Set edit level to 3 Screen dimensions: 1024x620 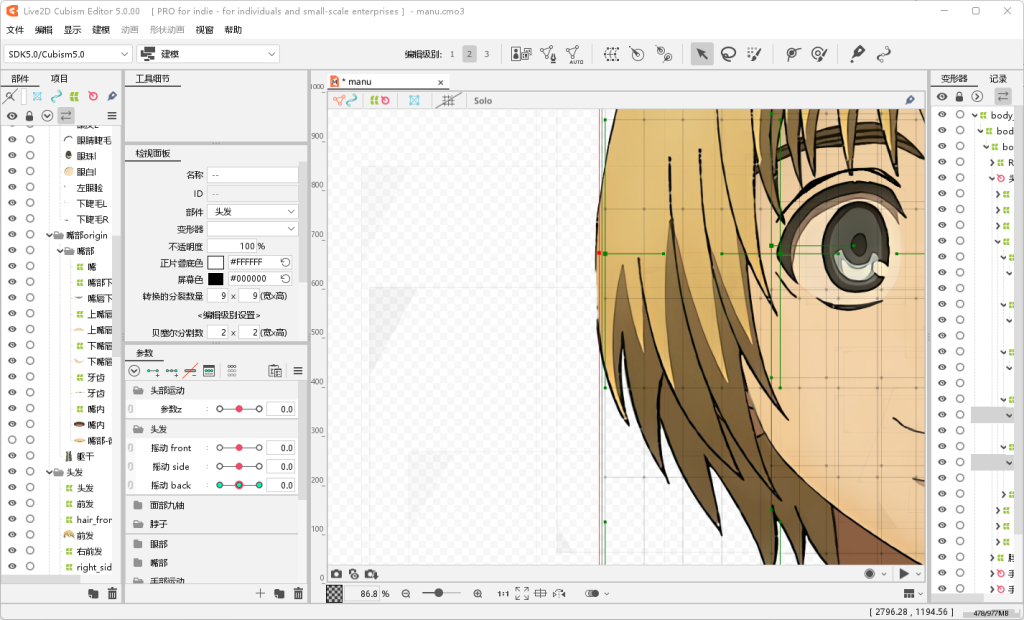coord(487,54)
